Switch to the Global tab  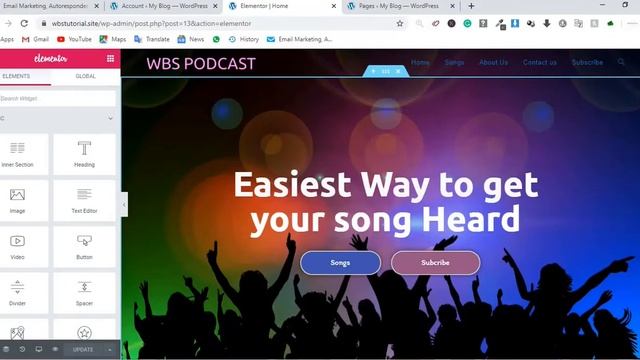tap(85, 76)
